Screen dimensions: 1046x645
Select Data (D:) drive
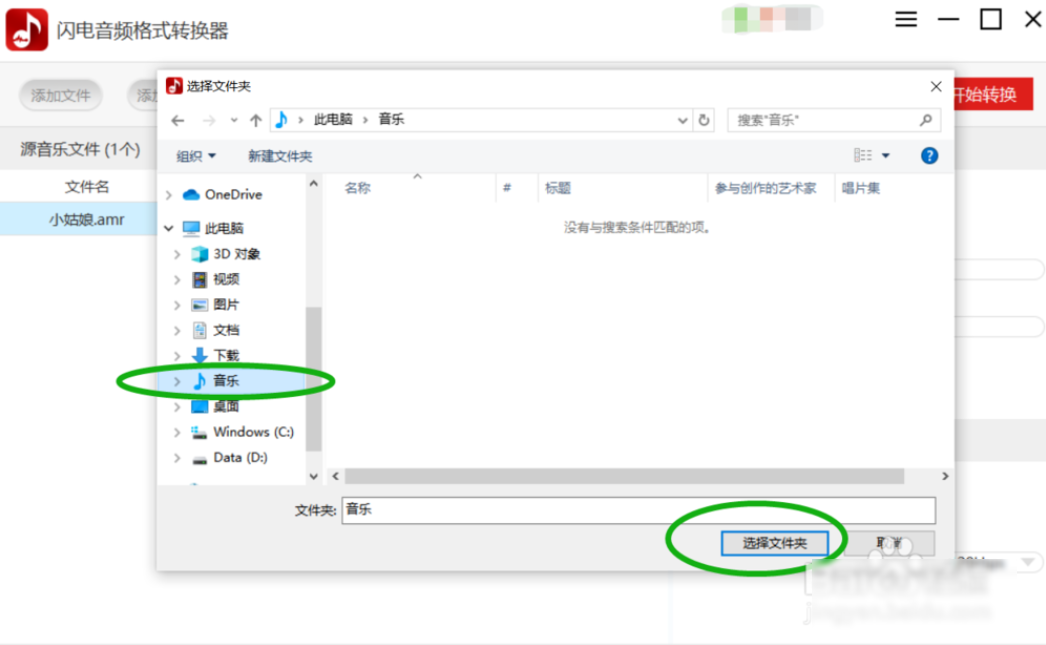coord(240,457)
